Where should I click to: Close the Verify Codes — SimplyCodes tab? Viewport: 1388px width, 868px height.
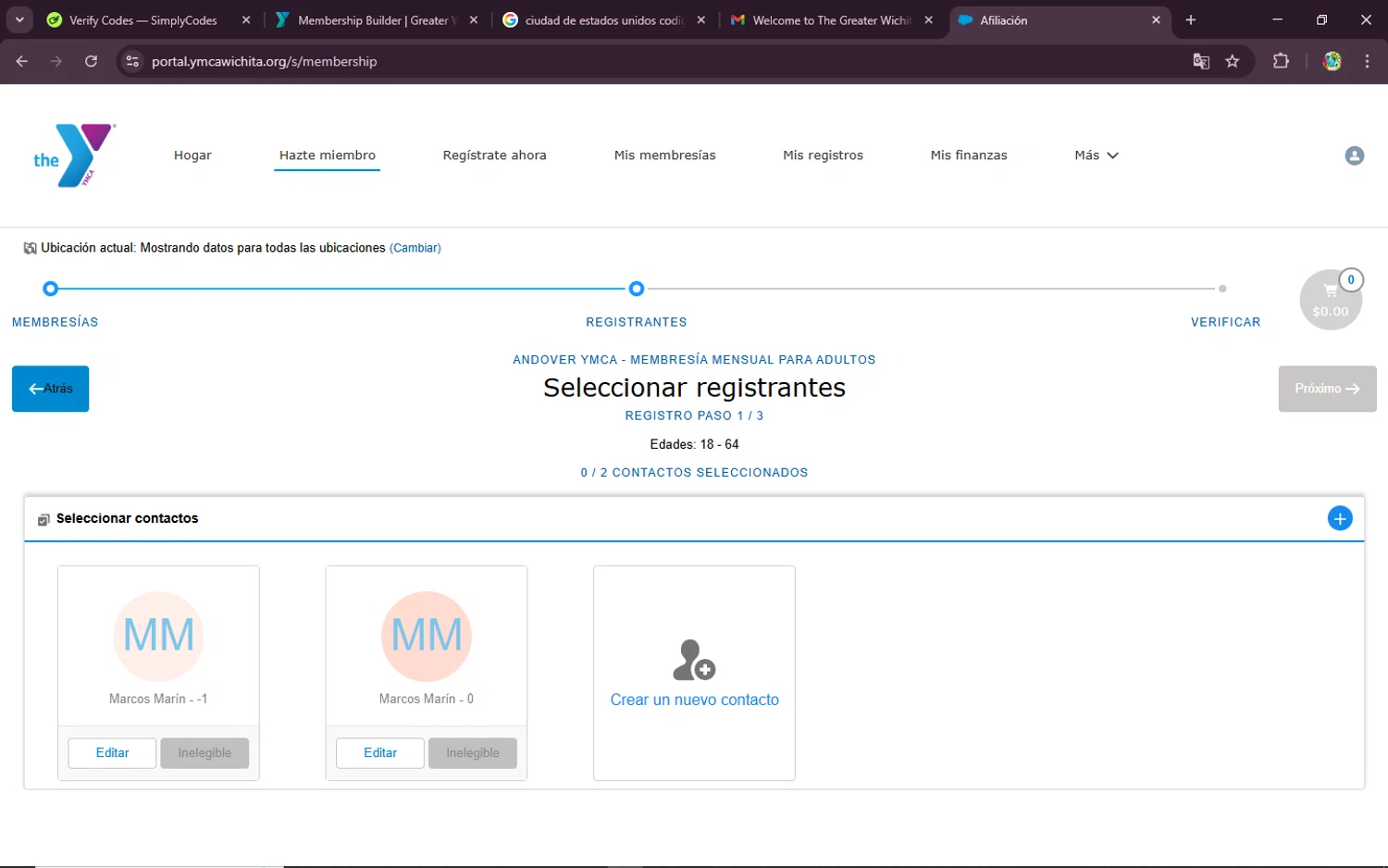click(246, 19)
